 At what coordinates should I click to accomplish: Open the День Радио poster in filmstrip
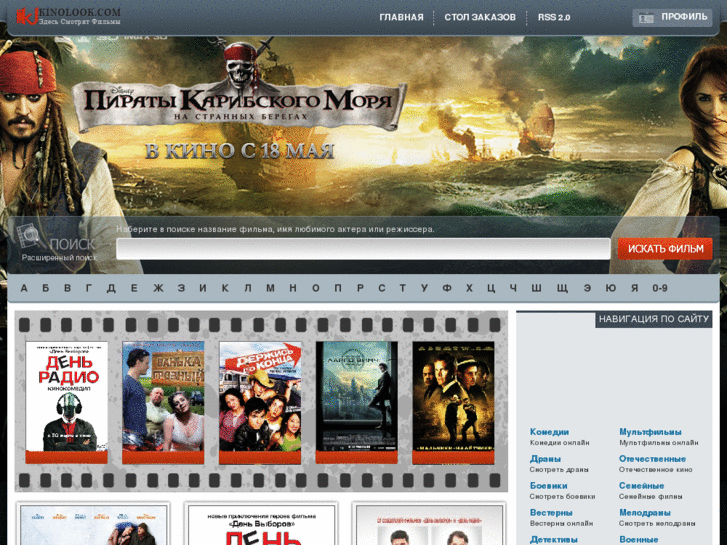click(67, 402)
